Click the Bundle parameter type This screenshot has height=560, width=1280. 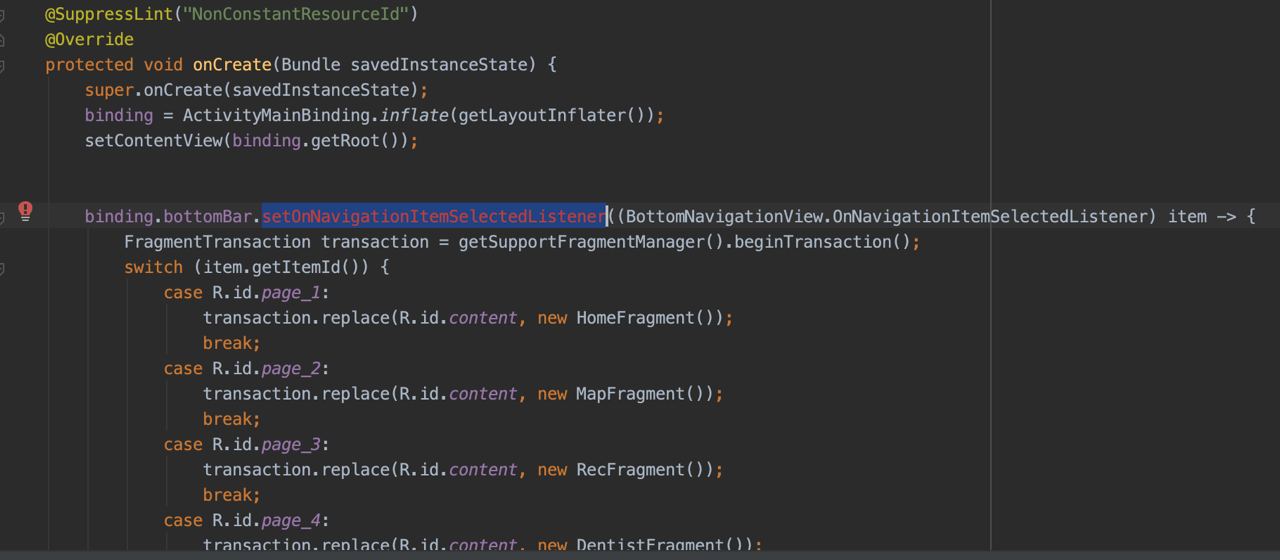coord(311,64)
